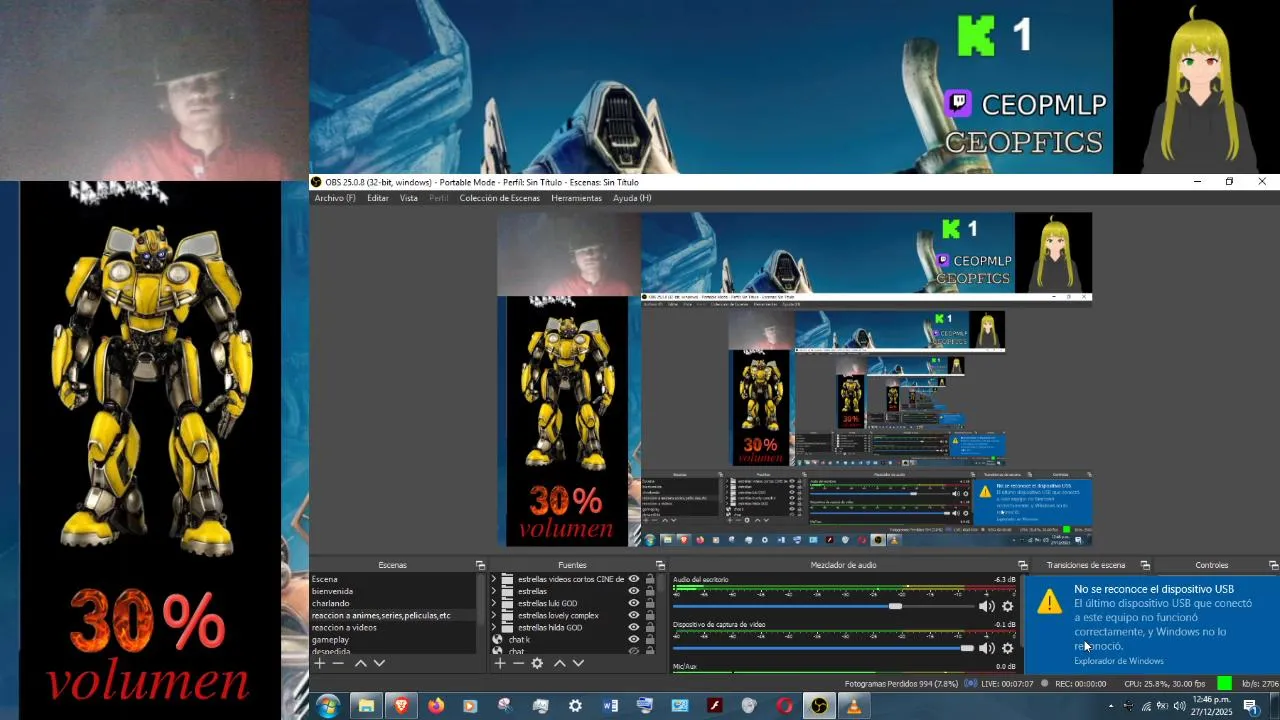The height and width of the screenshot is (720, 1280).
Task: Hide the 'estrellas luki GOD' source
Action: point(633,603)
